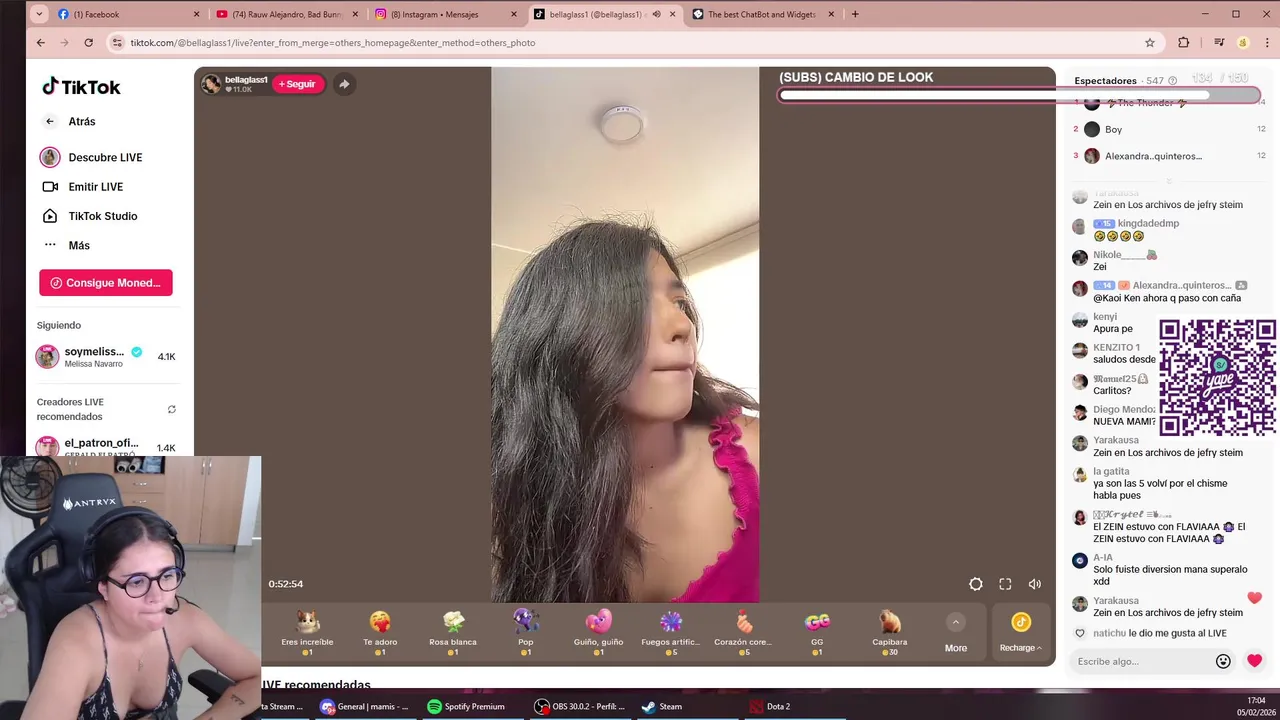1280x720 pixels.
Task: Open the Recharge coins menu
Action: tap(1021, 634)
